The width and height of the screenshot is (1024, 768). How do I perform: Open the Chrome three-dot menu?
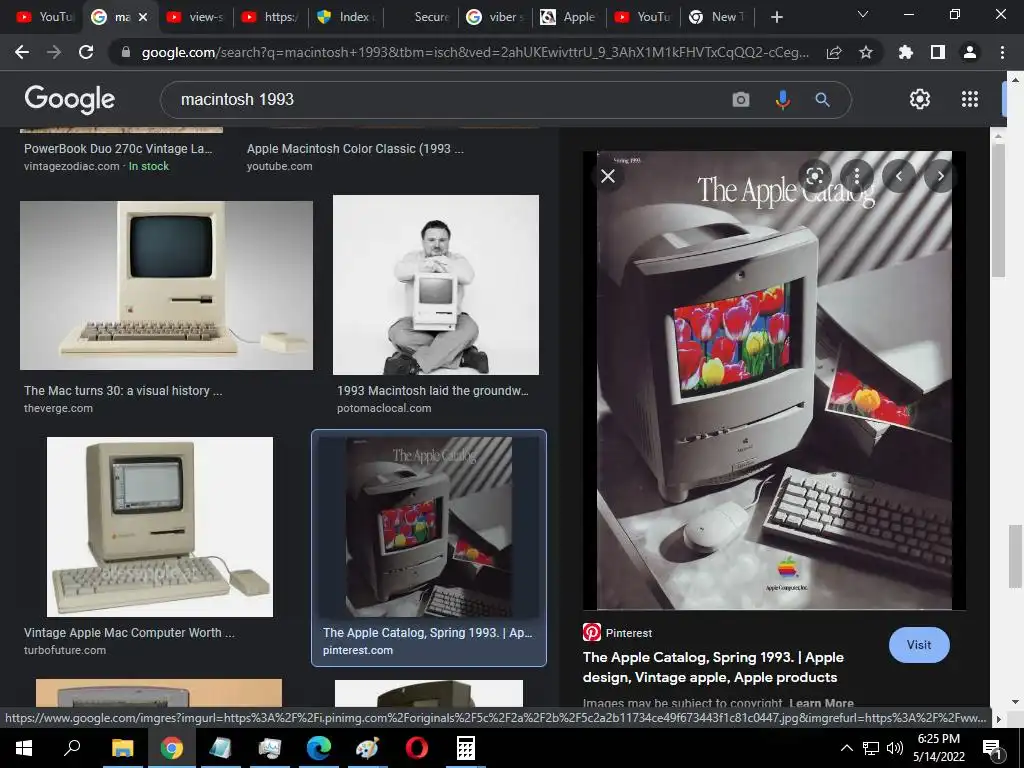pos(1002,52)
